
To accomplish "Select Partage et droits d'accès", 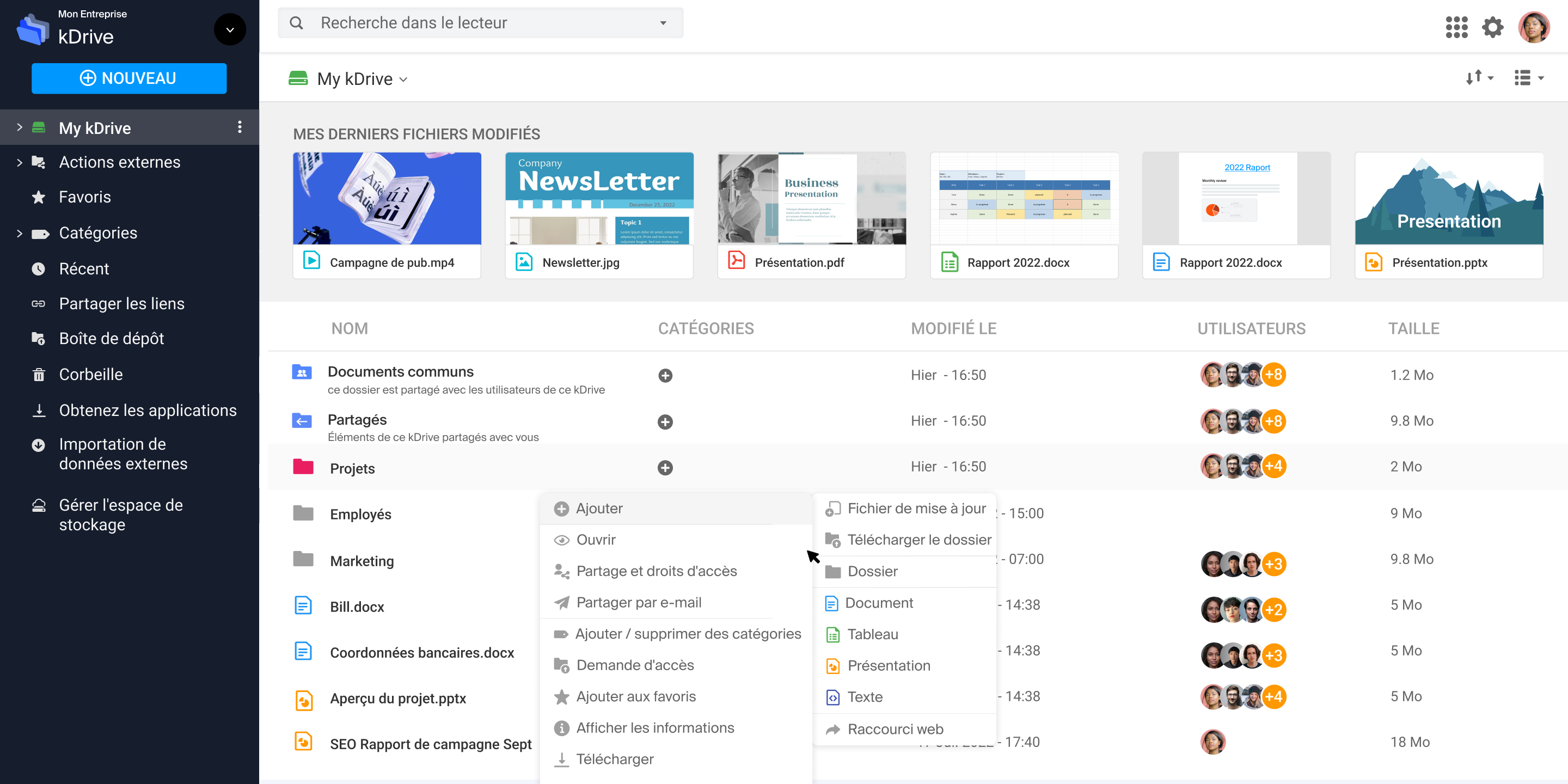I will click(656, 571).
